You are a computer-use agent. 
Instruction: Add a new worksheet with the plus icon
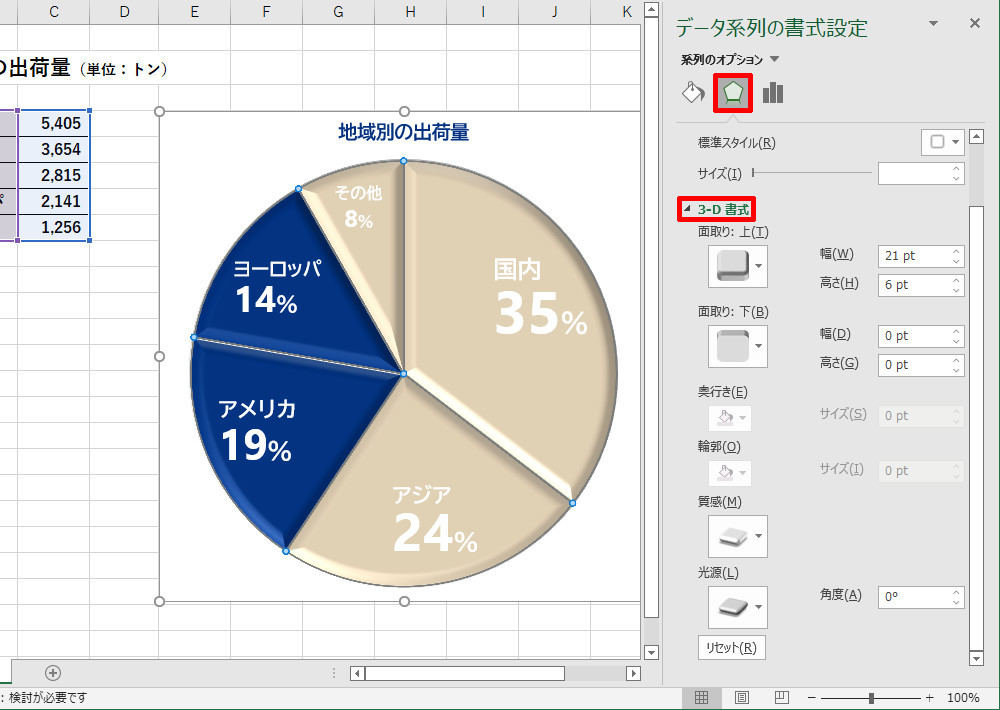click(52, 673)
